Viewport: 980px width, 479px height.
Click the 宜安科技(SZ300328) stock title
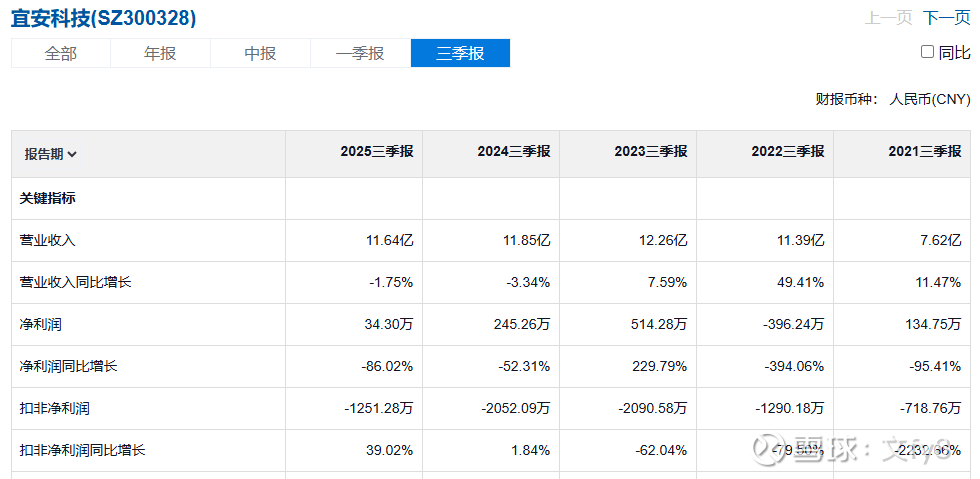(104, 18)
